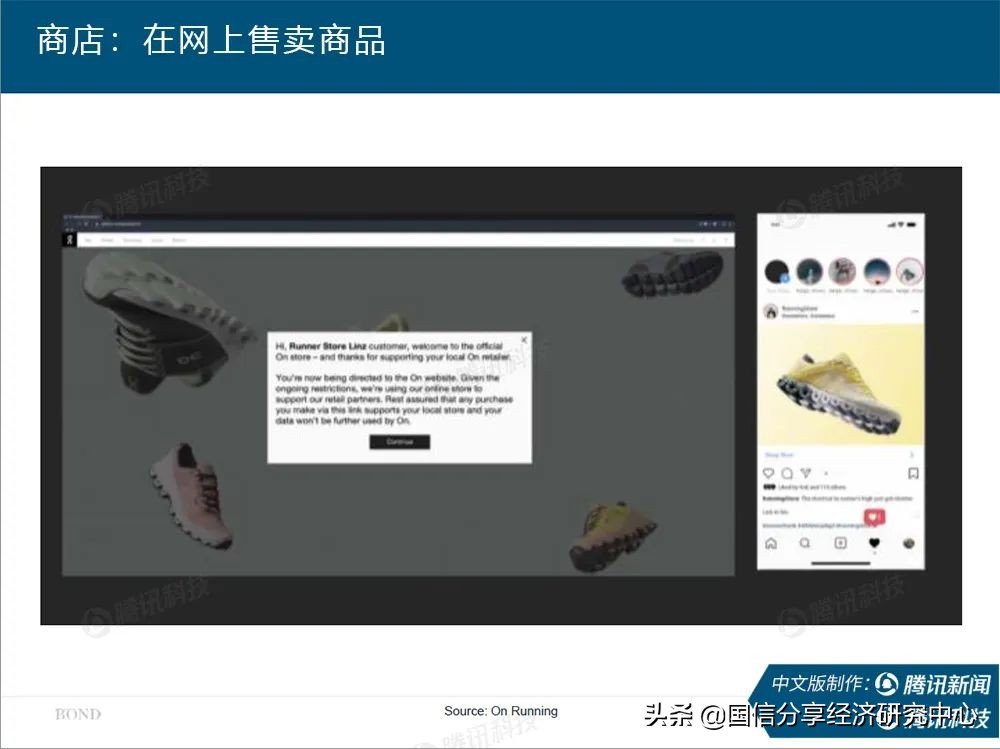1000x749 pixels.
Task: Open the Activity heart icon in Instagram's bottom bar
Action: point(874,543)
